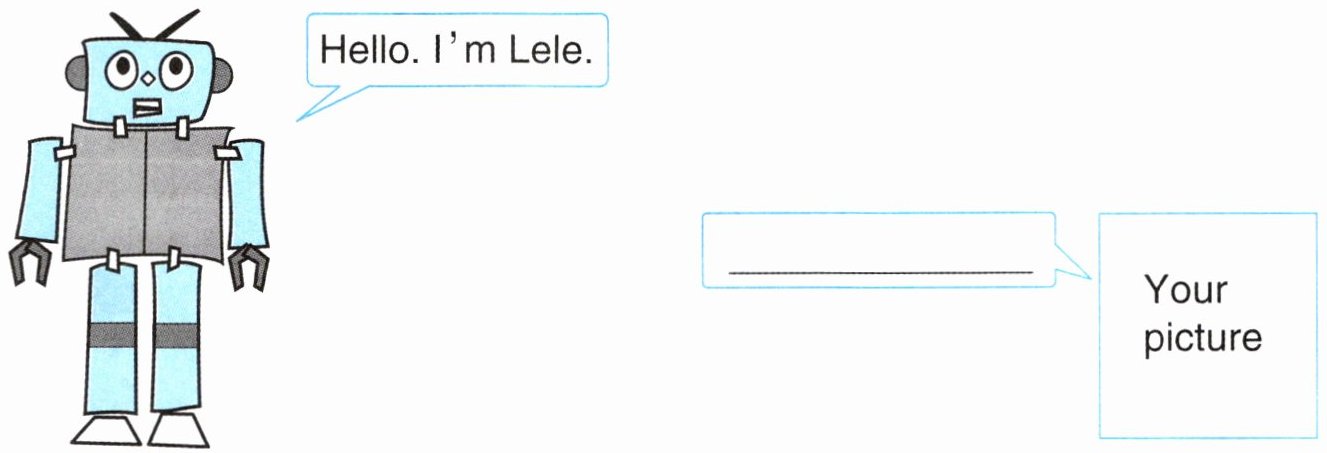The image size is (1327, 453).
Task: Click the robot's blue left arm
Action: point(40,190)
